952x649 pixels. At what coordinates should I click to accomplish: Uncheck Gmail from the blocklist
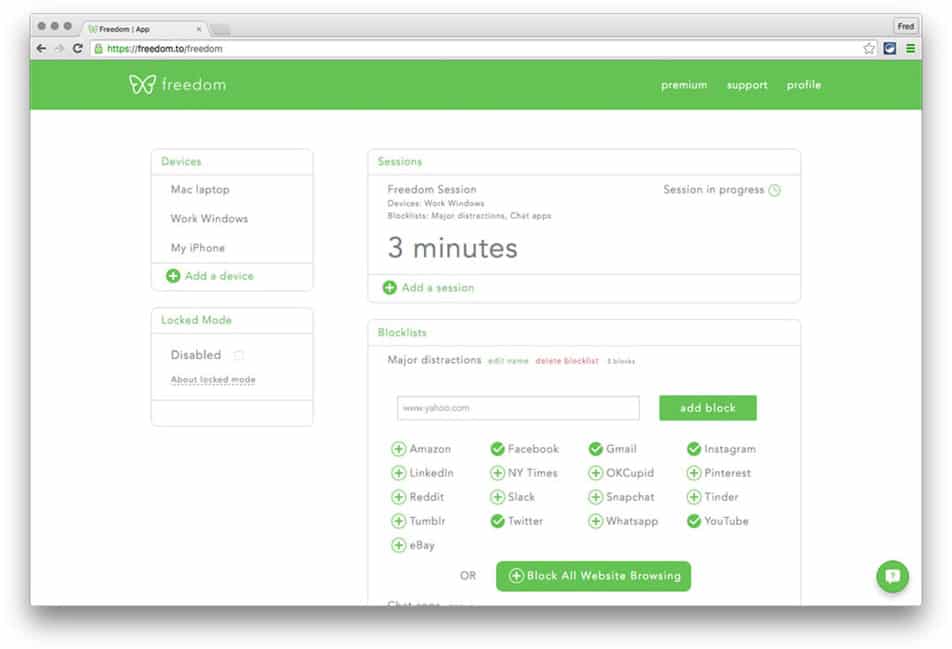(x=596, y=449)
